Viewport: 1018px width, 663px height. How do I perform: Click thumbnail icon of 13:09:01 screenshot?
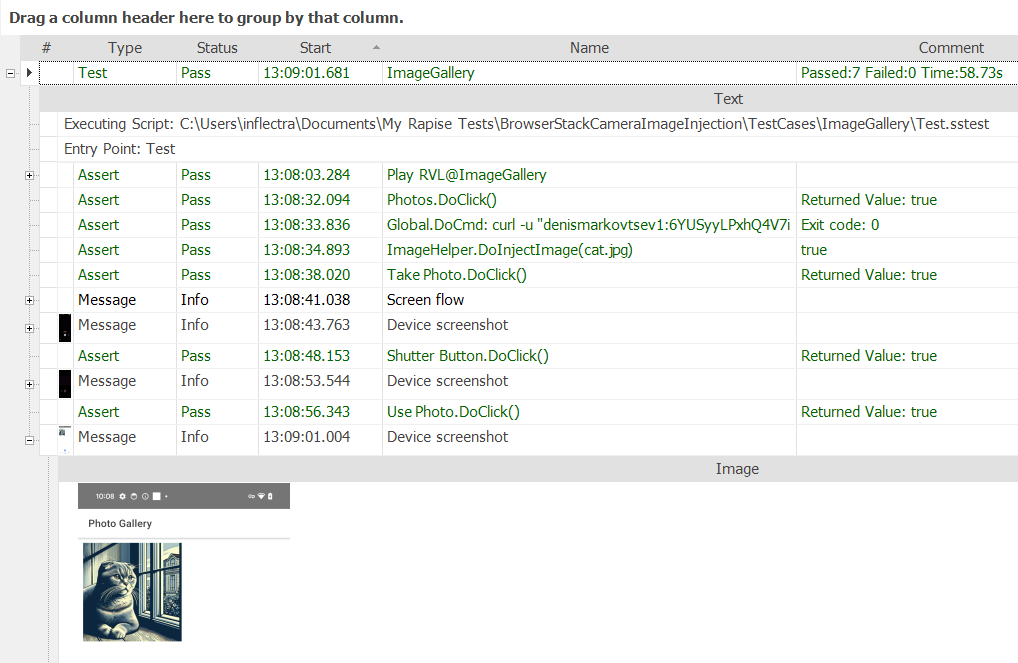pos(65,438)
